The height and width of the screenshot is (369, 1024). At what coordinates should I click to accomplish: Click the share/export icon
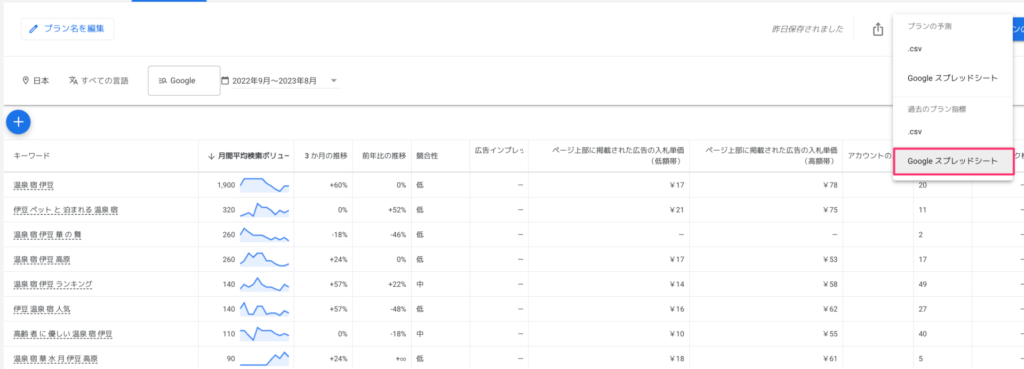click(x=878, y=29)
